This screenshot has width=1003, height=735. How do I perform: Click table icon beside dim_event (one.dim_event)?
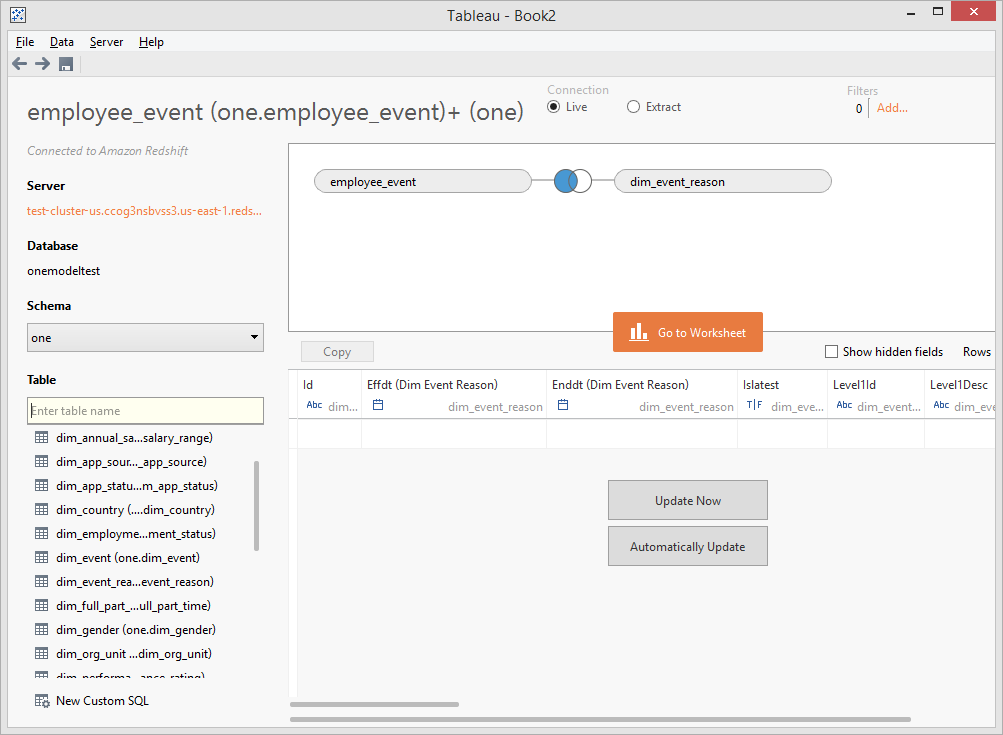(42, 558)
